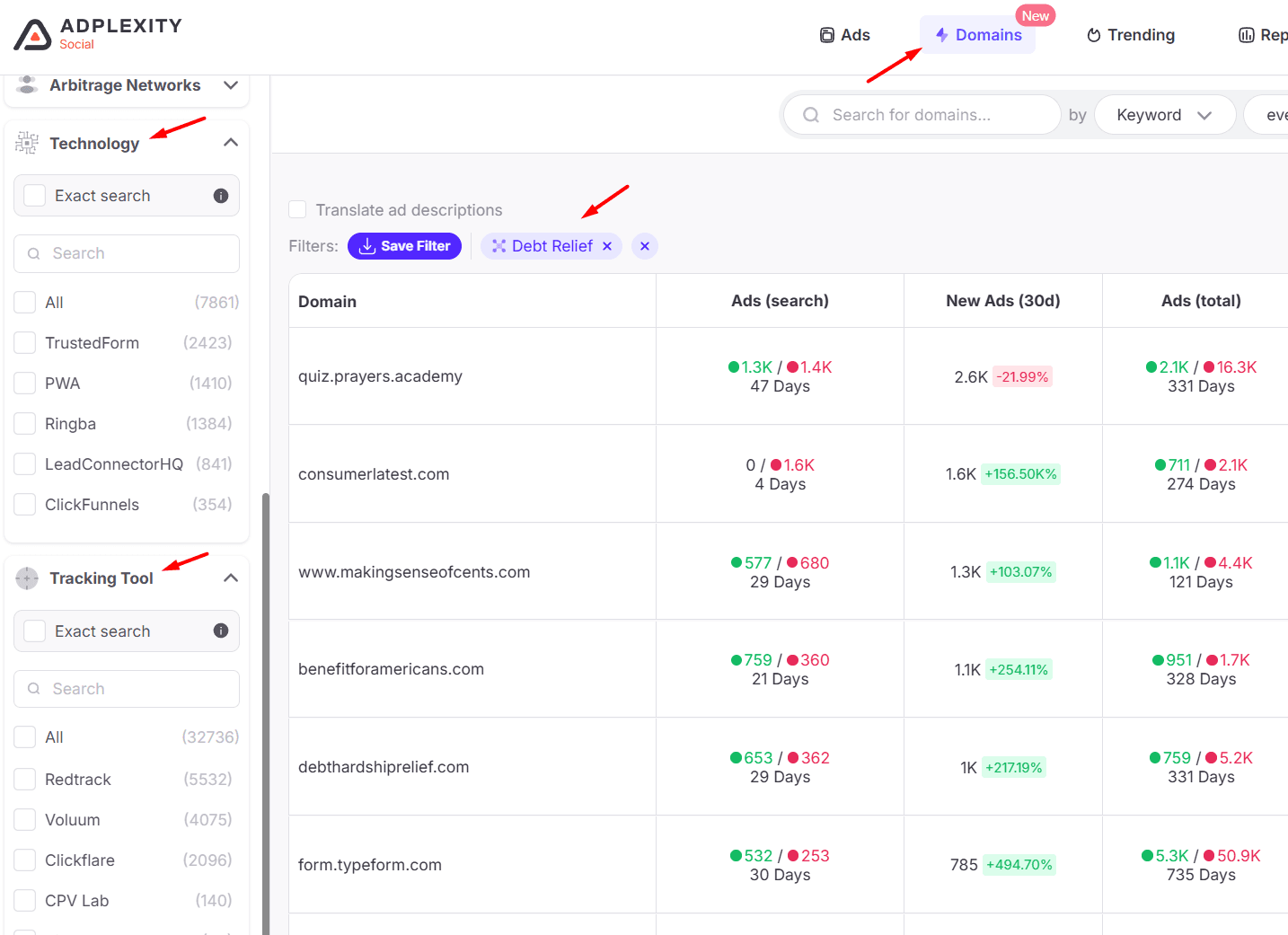Open the Keyword search-by dropdown

click(1165, 115)
